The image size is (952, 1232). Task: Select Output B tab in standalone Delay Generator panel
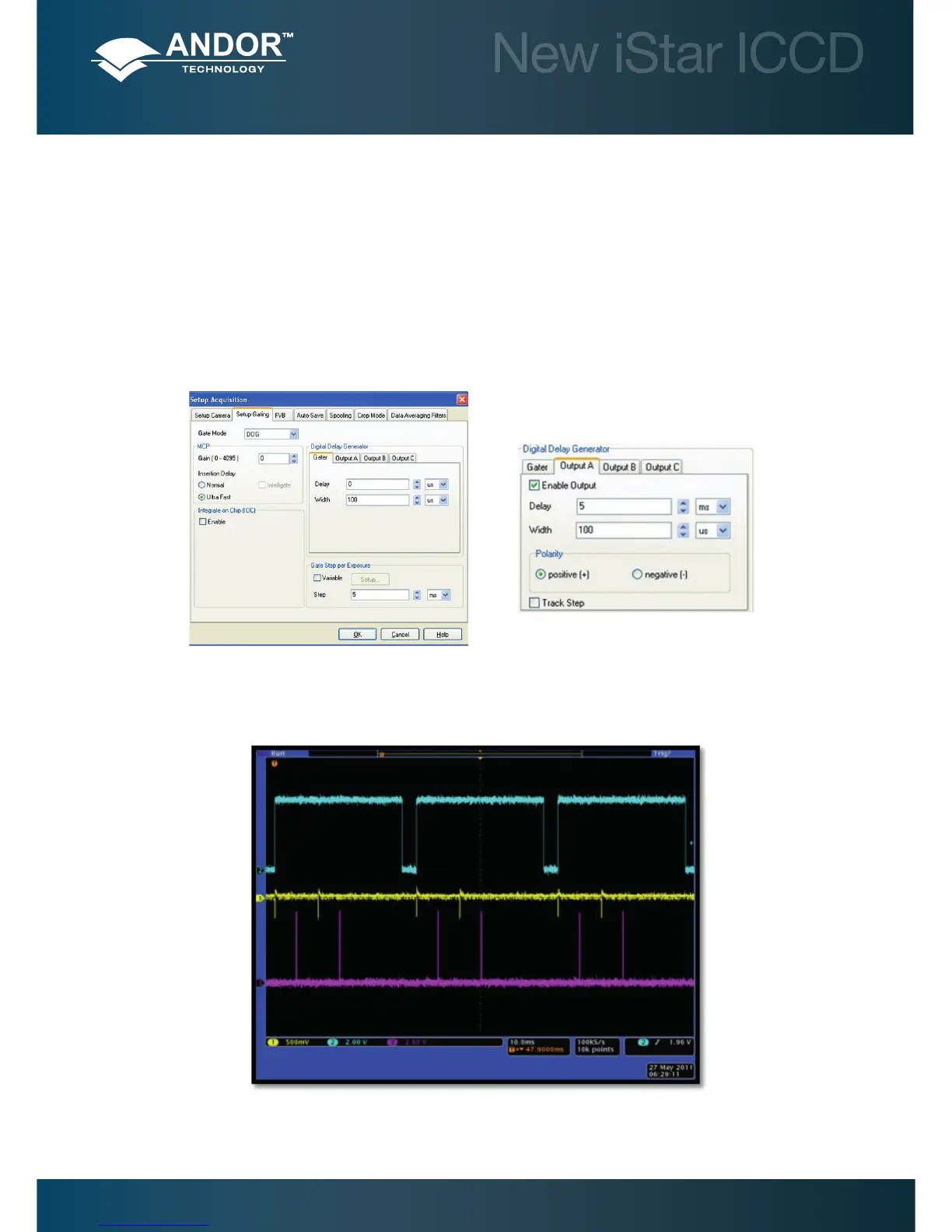pos(620,467)
